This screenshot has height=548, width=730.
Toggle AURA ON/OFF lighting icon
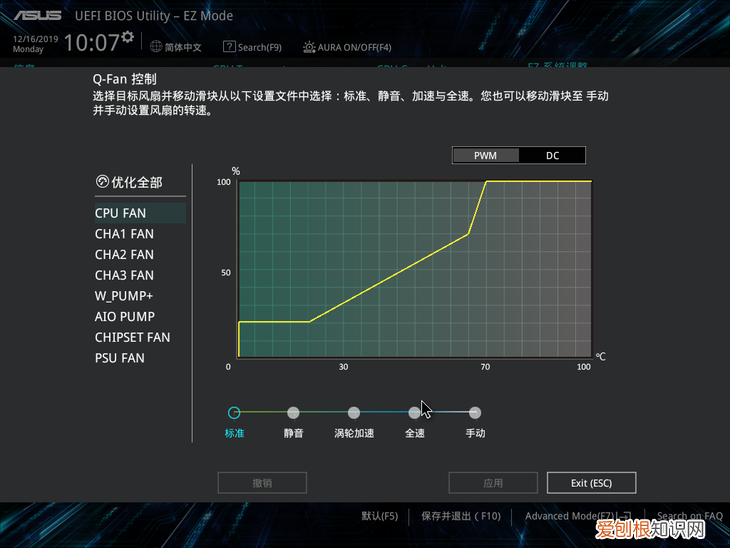pos(310,46)
